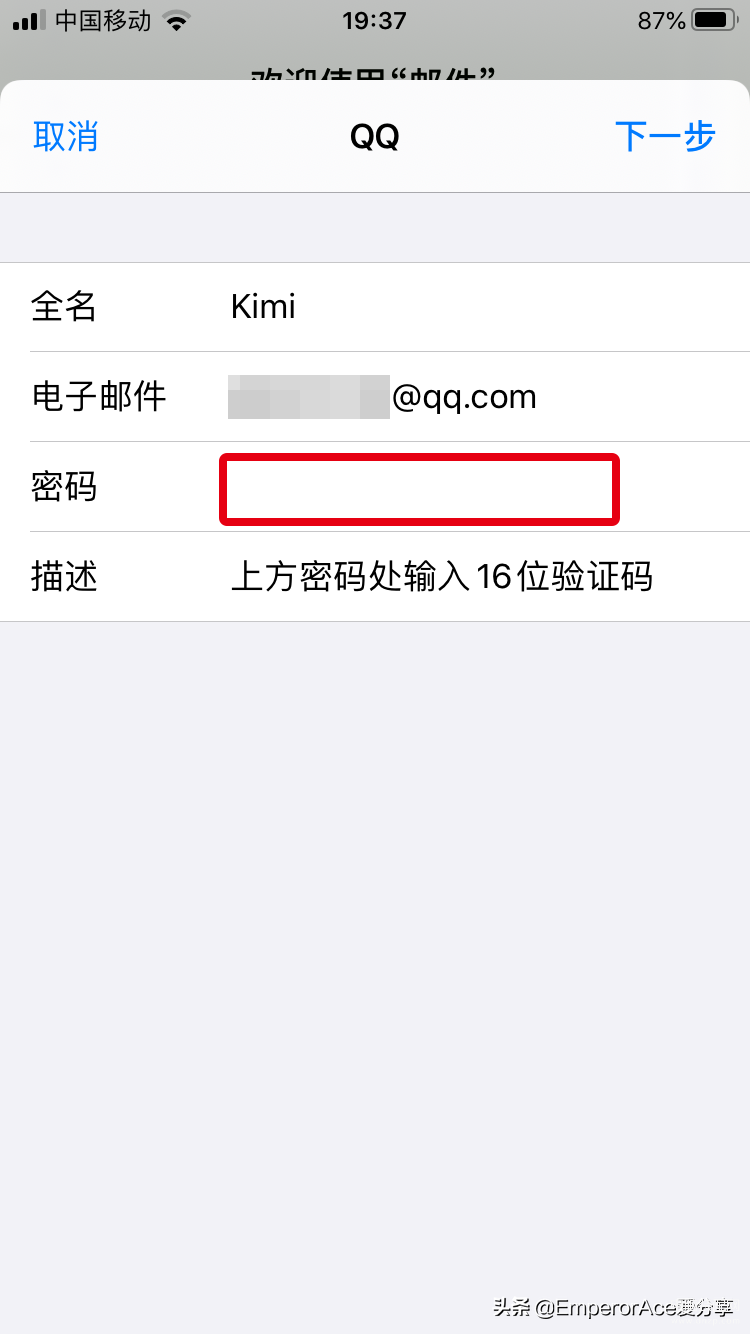Tap the 密码 label
The height and width of the screenshot is (1334, 750).
tap(64, 487)
